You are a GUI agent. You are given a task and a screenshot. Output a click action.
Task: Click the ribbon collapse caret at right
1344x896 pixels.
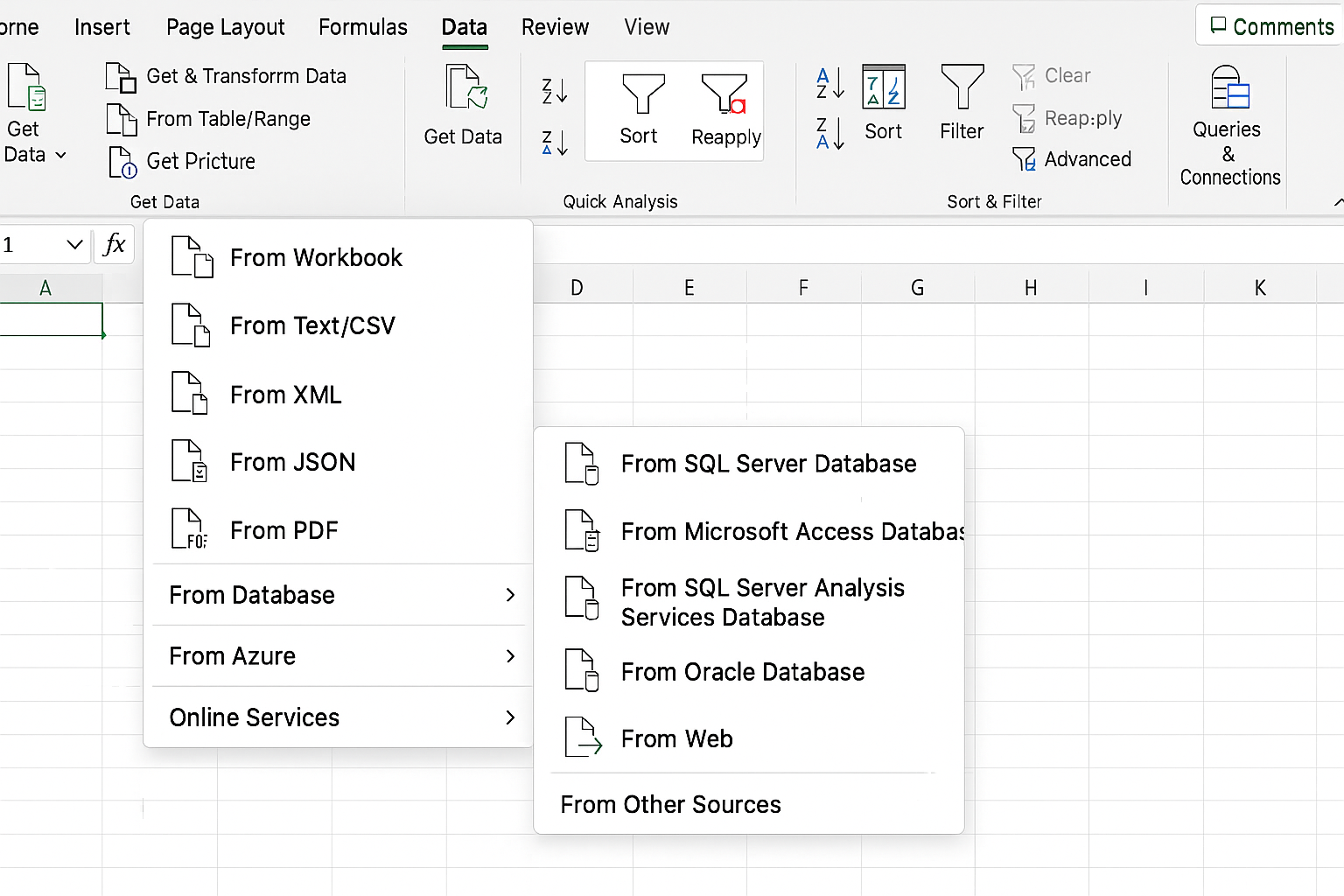1338,202
